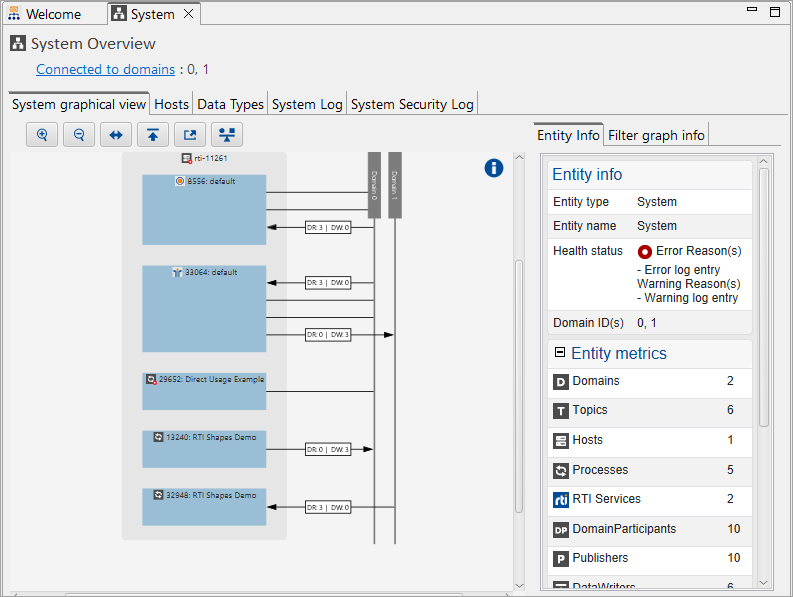The image size is (793, 597).
Task: Select the 33064: default process box
Action: coord(204,309)
